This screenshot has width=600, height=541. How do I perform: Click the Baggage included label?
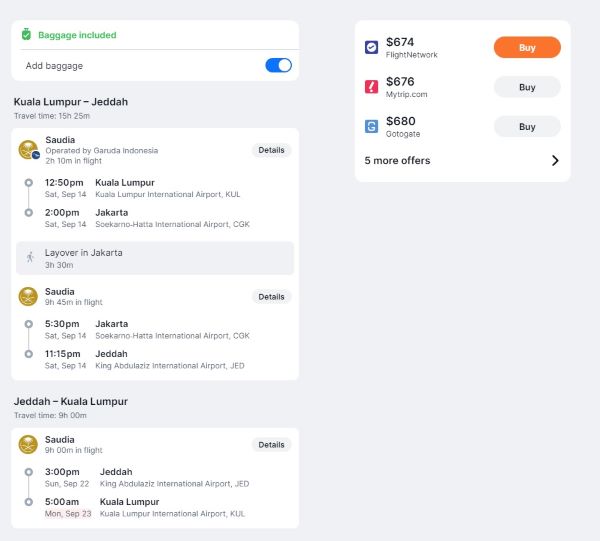77,35
